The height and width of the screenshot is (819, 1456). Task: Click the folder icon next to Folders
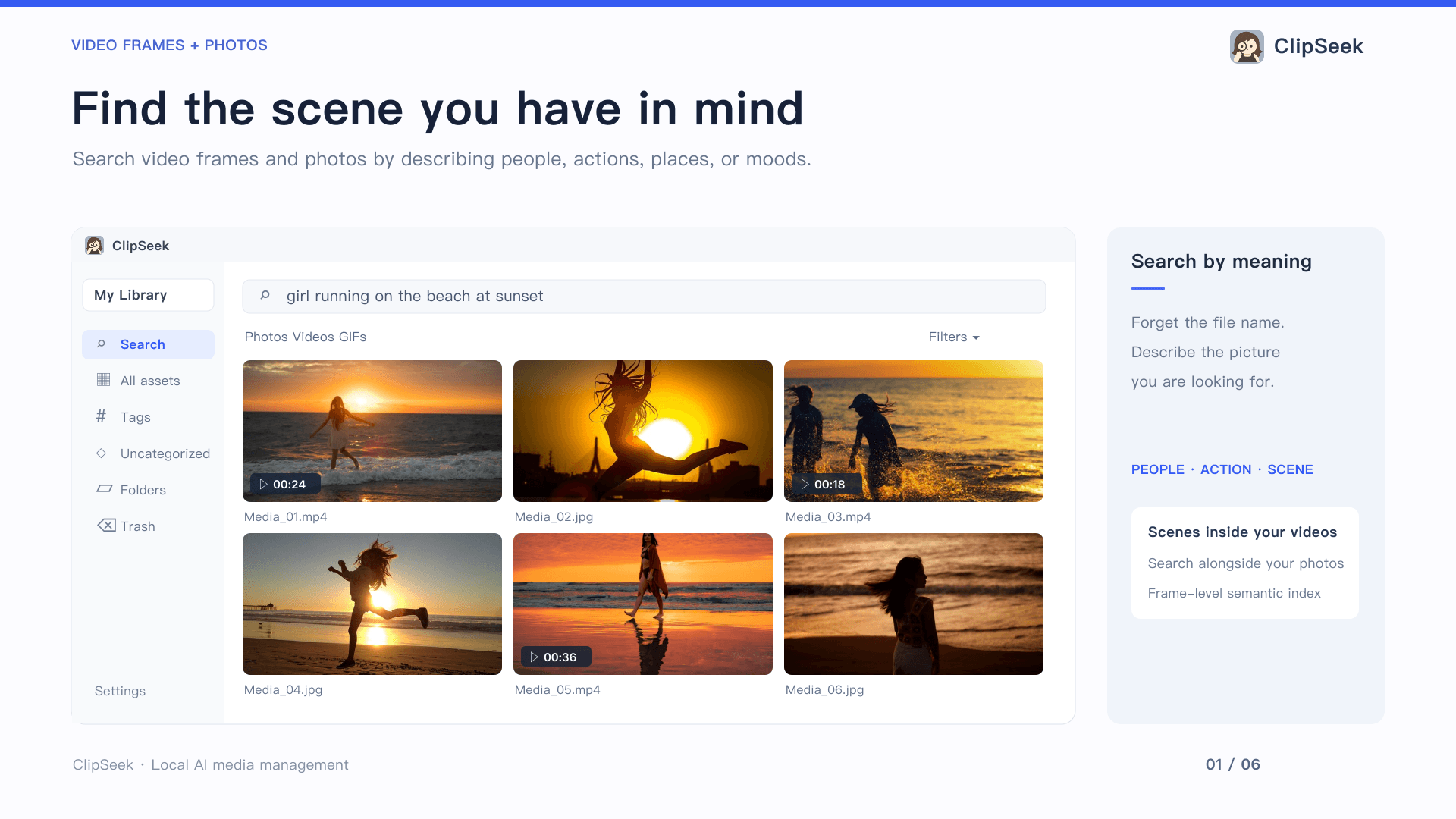point(105,489)
